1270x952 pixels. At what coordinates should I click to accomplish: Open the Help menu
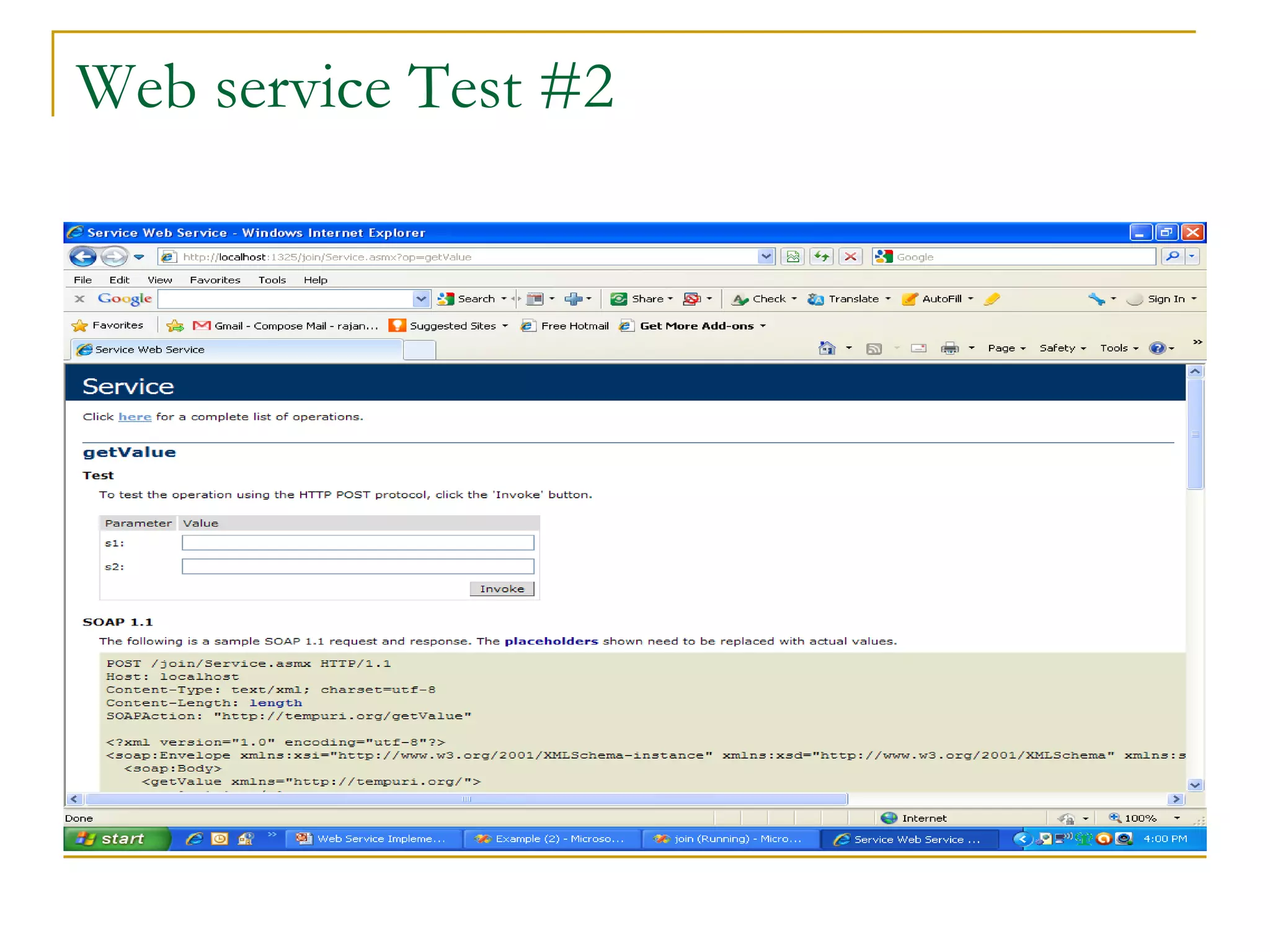315,280
